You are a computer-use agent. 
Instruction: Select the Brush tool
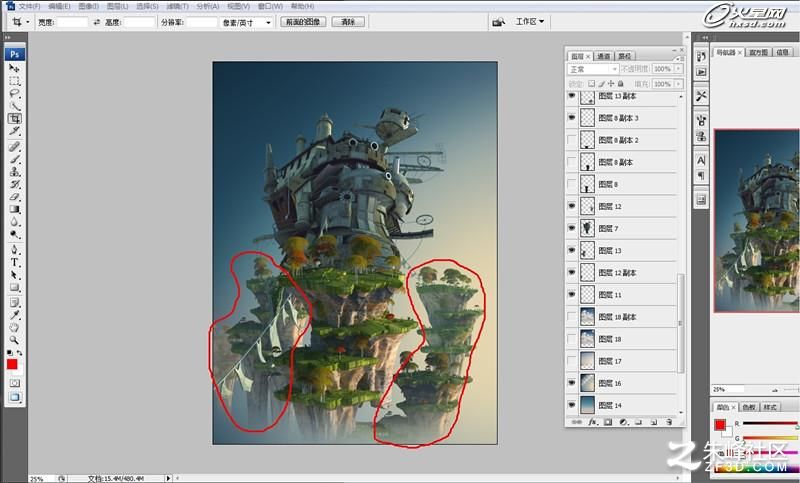14,159
